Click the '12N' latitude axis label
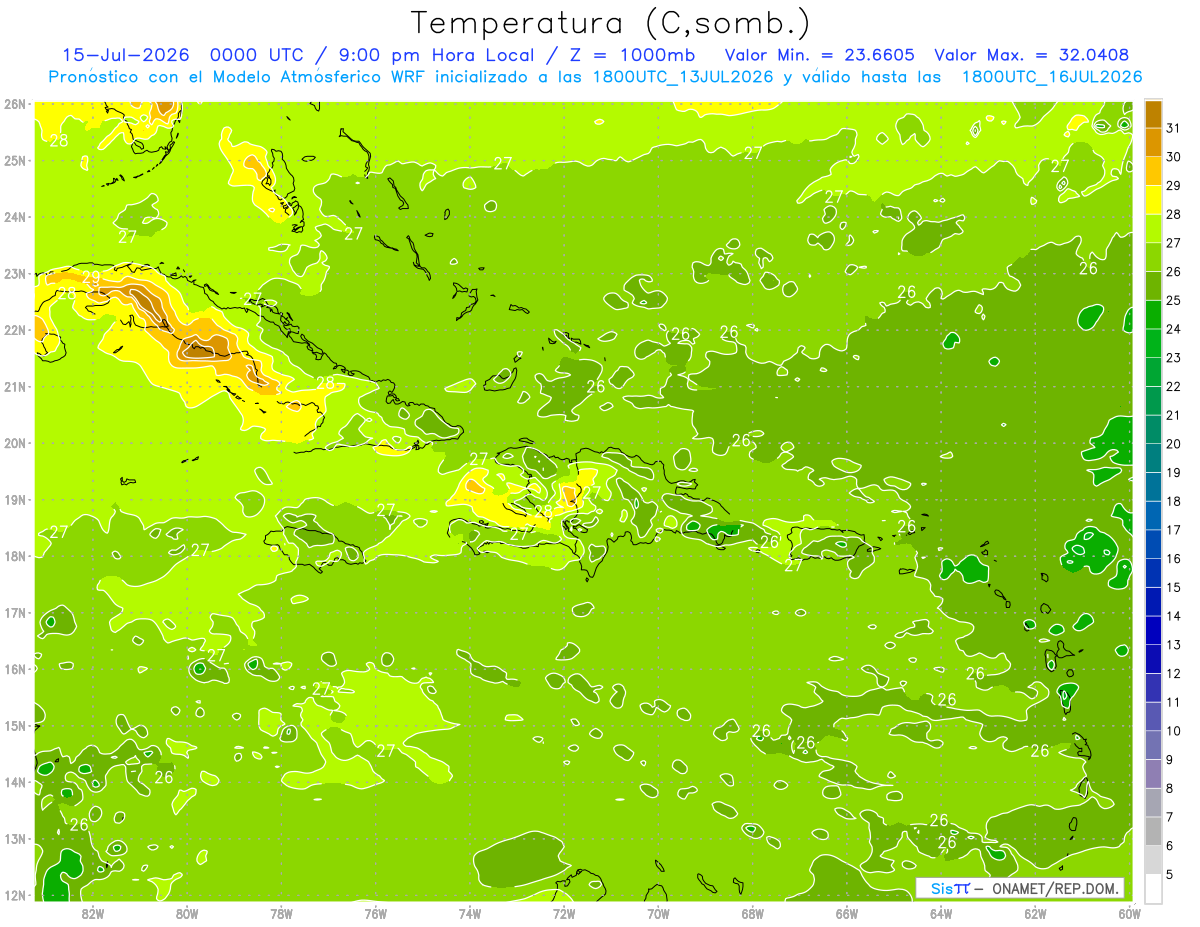Viewport: 1200px width, 927px height. (x=14, y=895)
